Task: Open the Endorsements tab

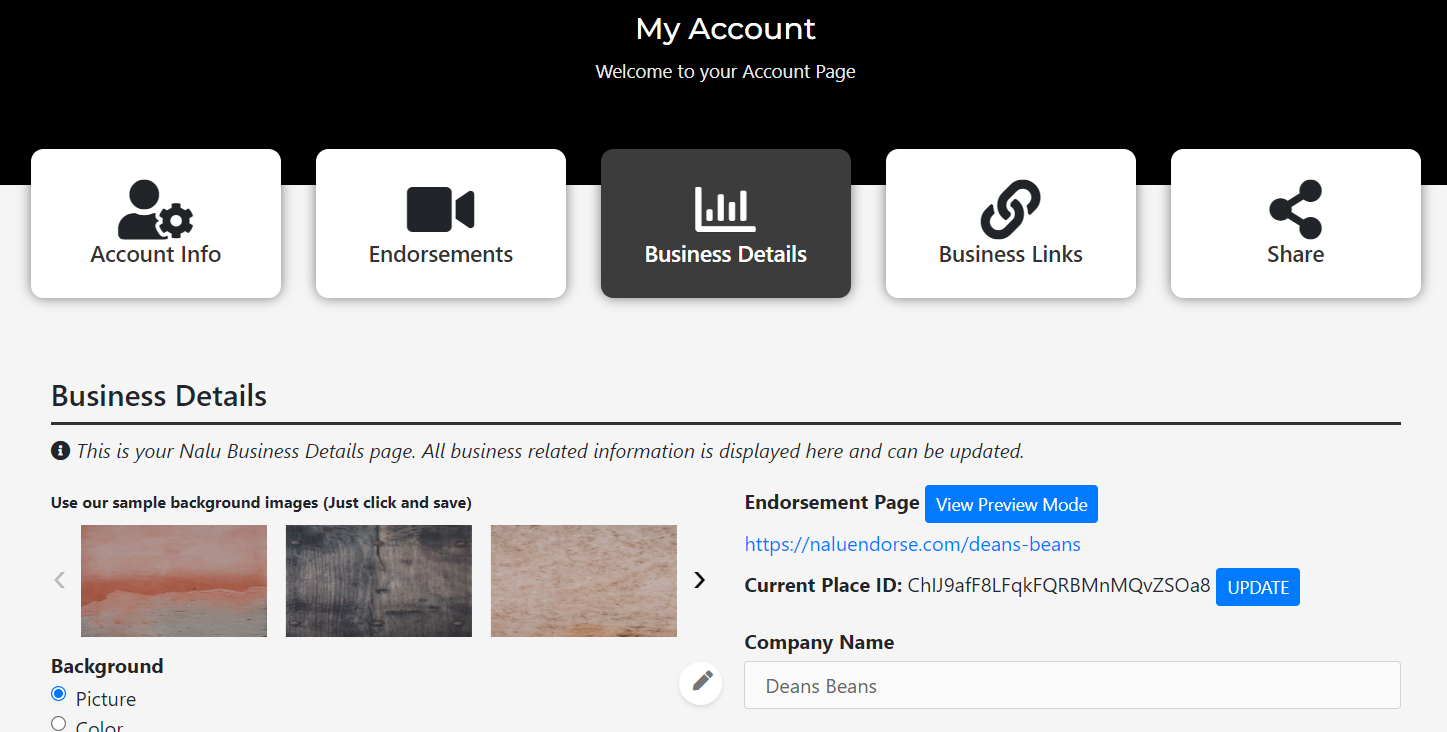Action: (x=440, y=223)
